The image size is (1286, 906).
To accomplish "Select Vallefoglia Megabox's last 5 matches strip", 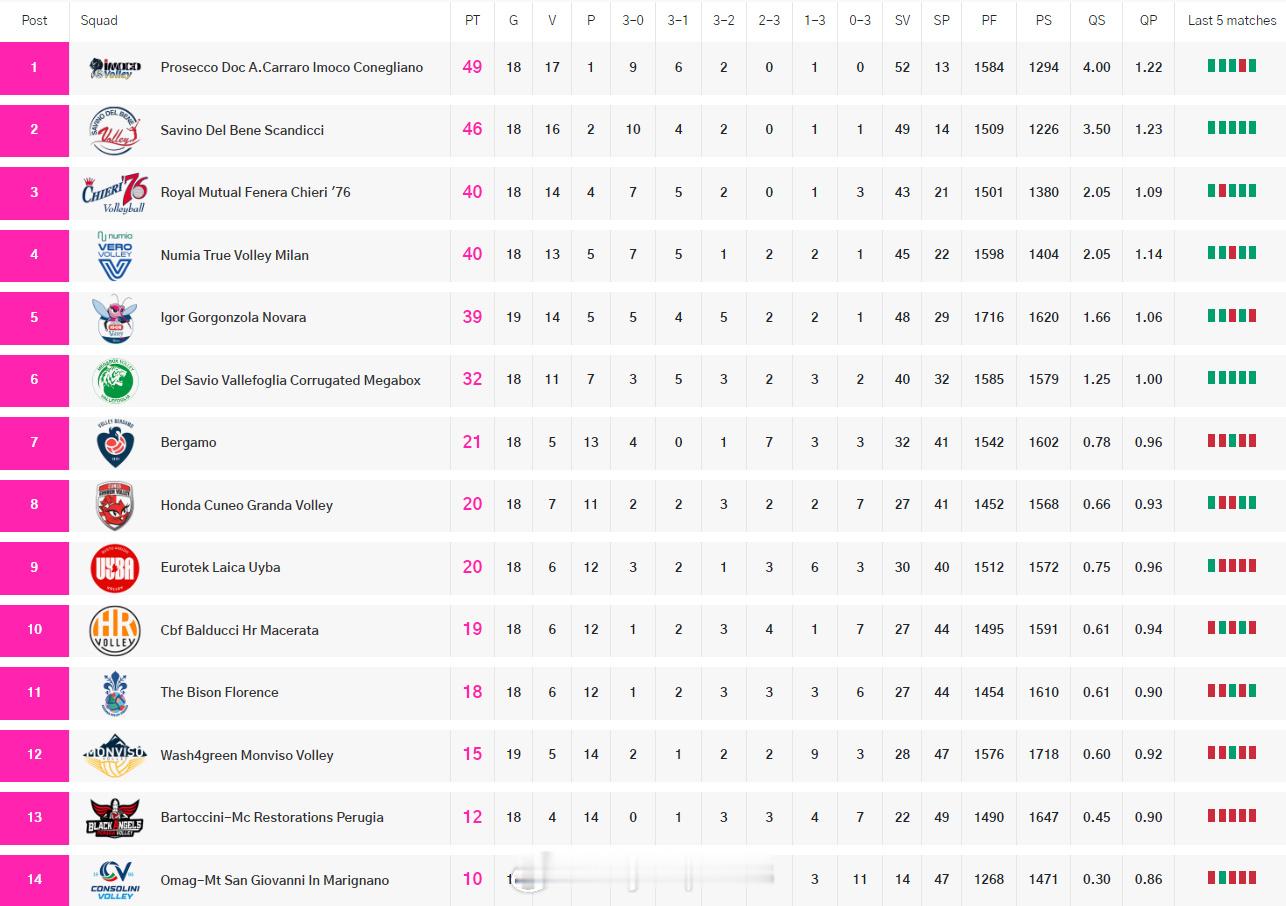I will pyautogui.click(x=1232, y=378).
